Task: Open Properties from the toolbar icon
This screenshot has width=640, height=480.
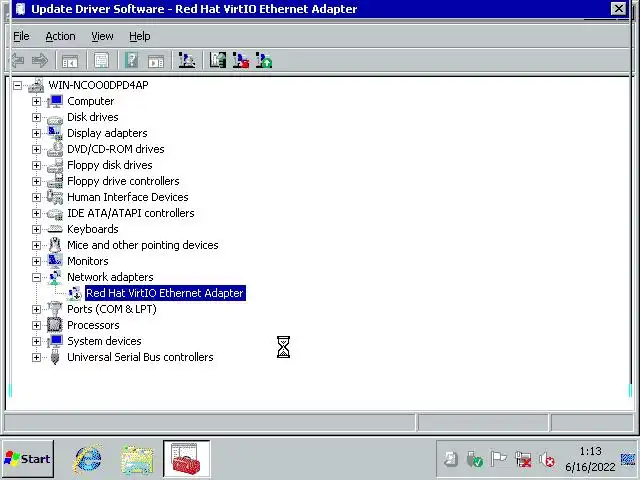Action: coord(101,61)
